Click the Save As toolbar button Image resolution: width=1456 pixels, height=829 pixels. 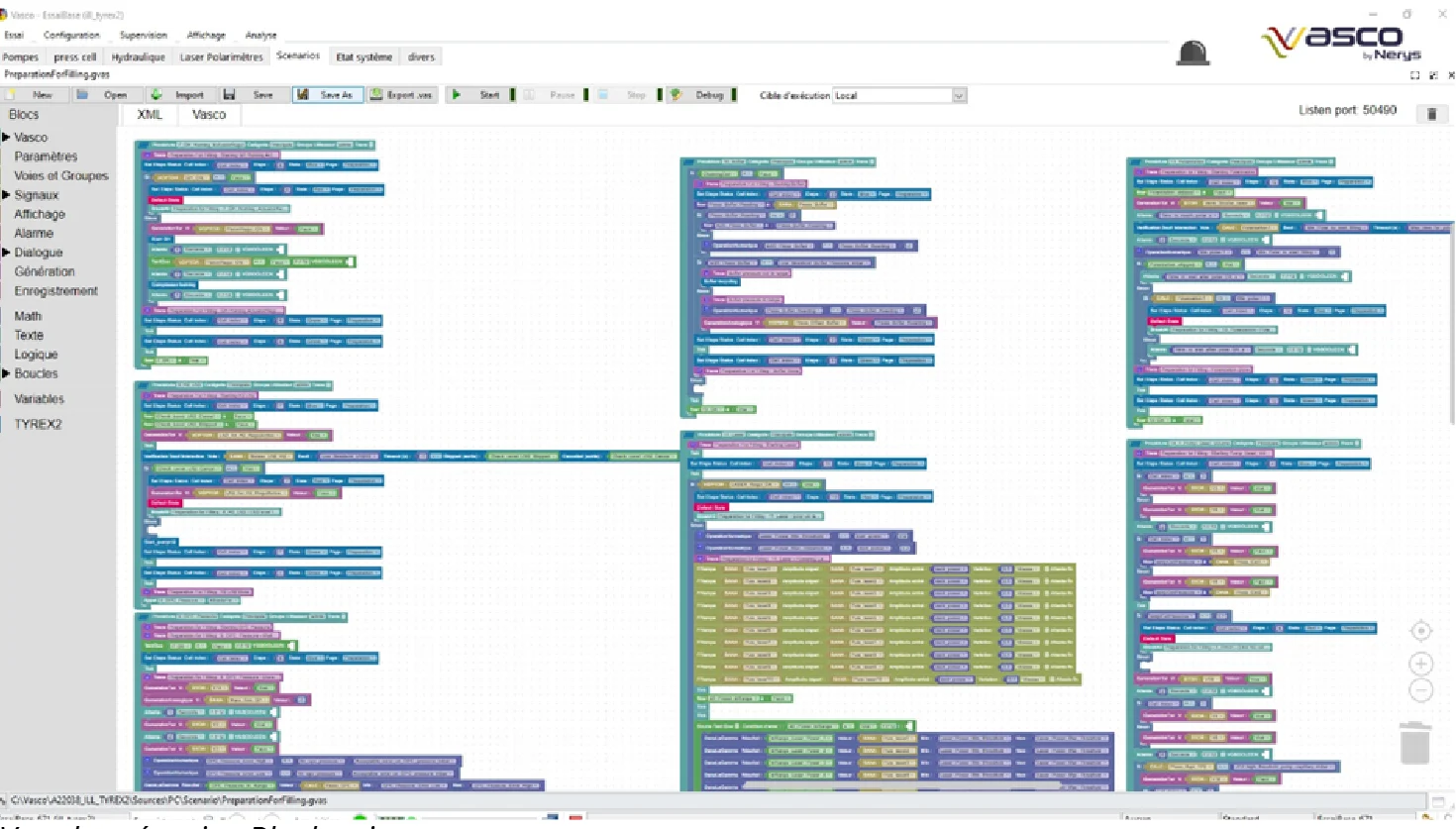coord(326,95)
